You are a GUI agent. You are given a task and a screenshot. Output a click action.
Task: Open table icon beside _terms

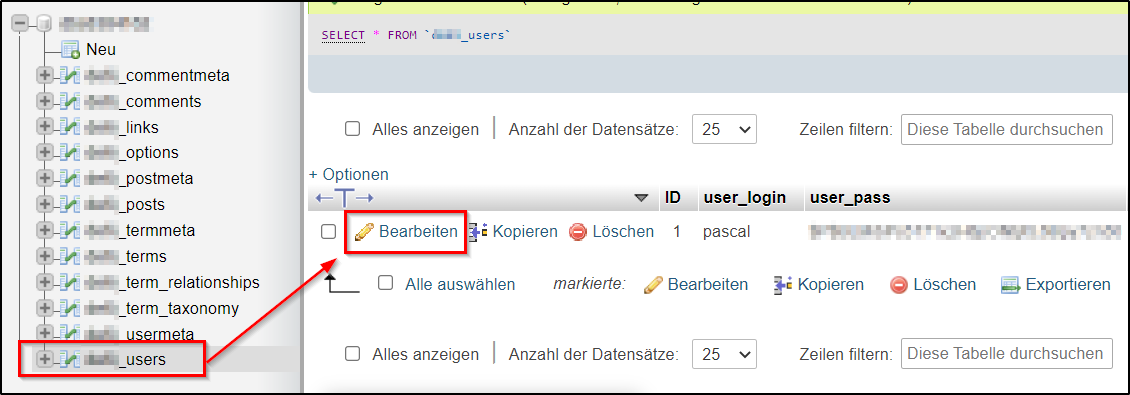(70, 257)
